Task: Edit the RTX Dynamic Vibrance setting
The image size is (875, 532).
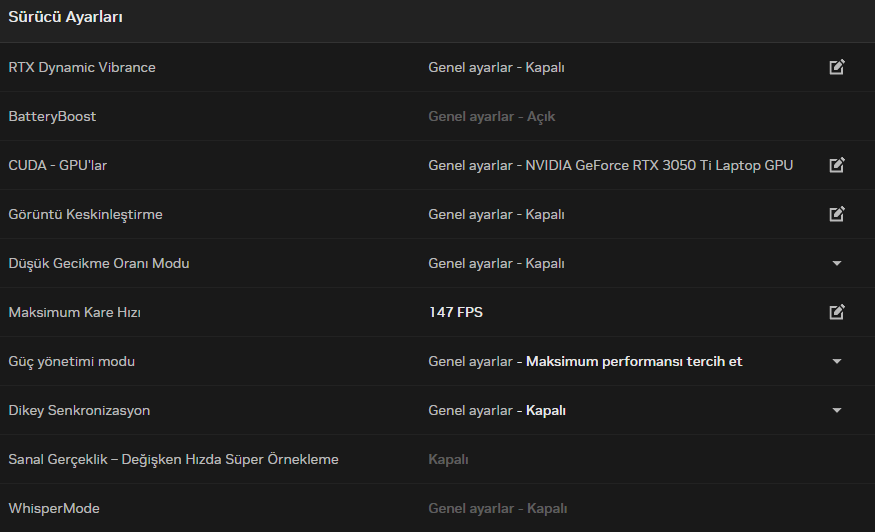Action: (x=837, y=67)
